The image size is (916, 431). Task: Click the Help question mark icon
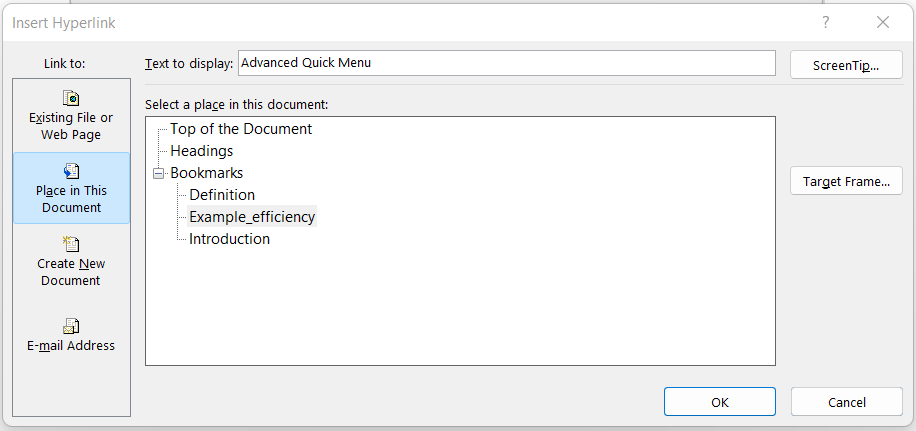826,22
